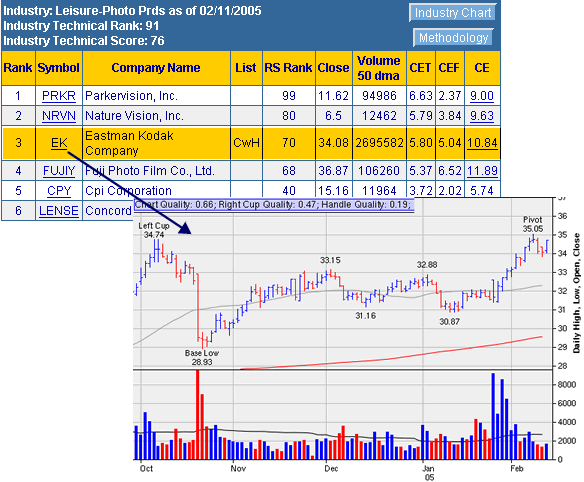Click the Base Low 28.93 marker
584x482 pixels.
pyautogui.click(x=202, y=357)
